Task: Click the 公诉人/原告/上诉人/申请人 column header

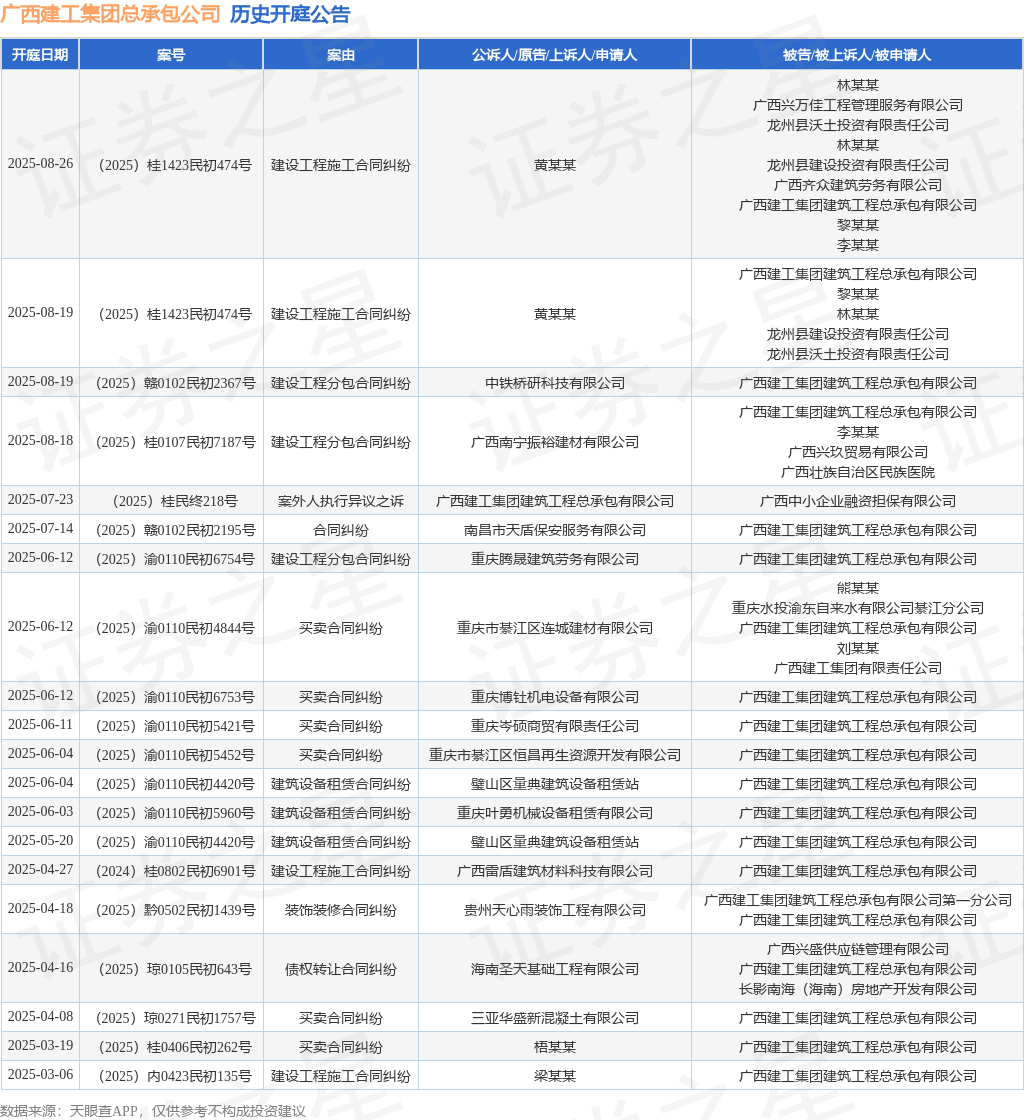Action: (x=555, y=55)
